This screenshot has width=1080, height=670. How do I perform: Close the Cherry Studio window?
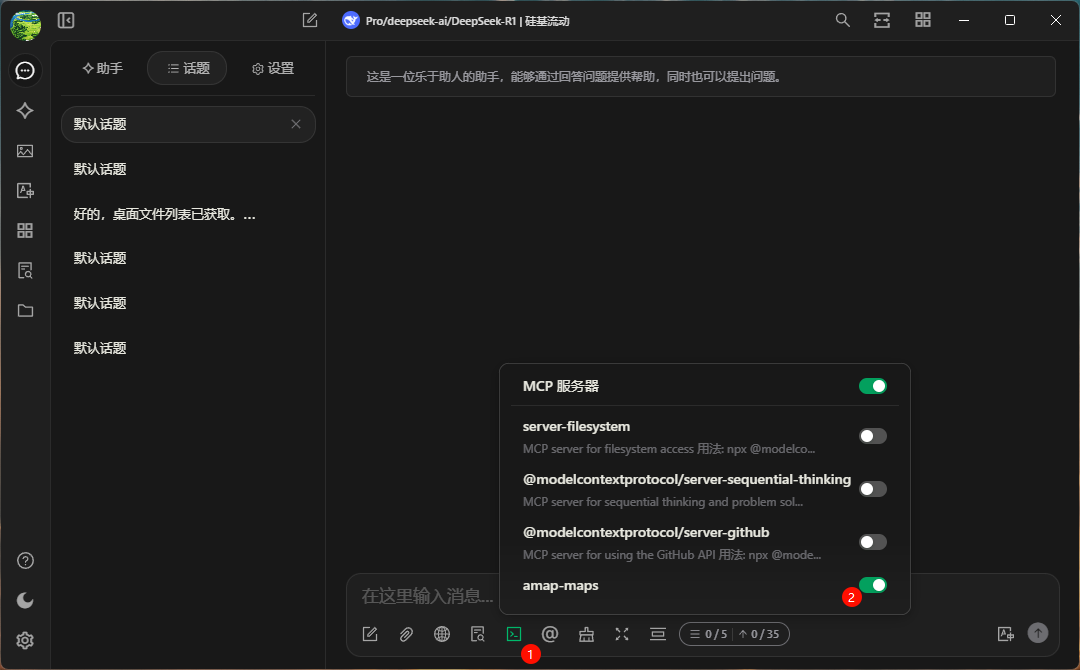click(x=1055, y=20)
